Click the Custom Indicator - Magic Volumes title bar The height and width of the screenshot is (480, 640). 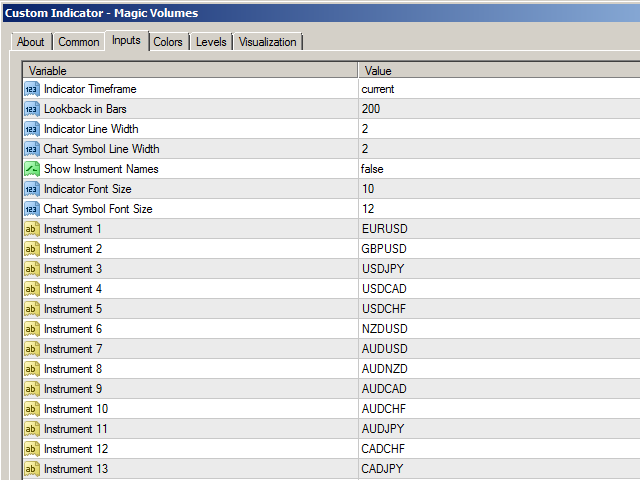point(321,13)
